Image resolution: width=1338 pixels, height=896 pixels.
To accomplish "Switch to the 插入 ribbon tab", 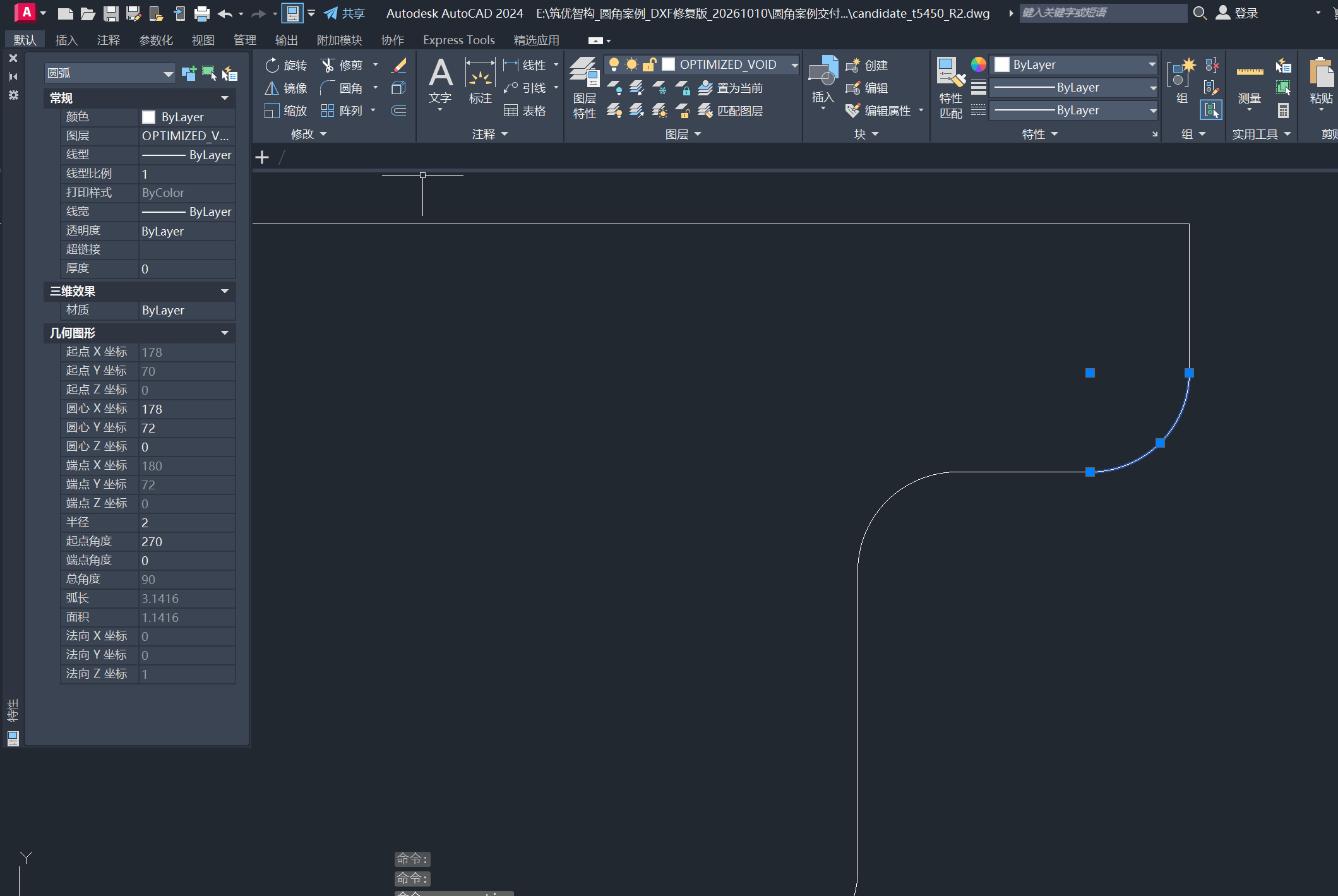I will click(66, 40).
